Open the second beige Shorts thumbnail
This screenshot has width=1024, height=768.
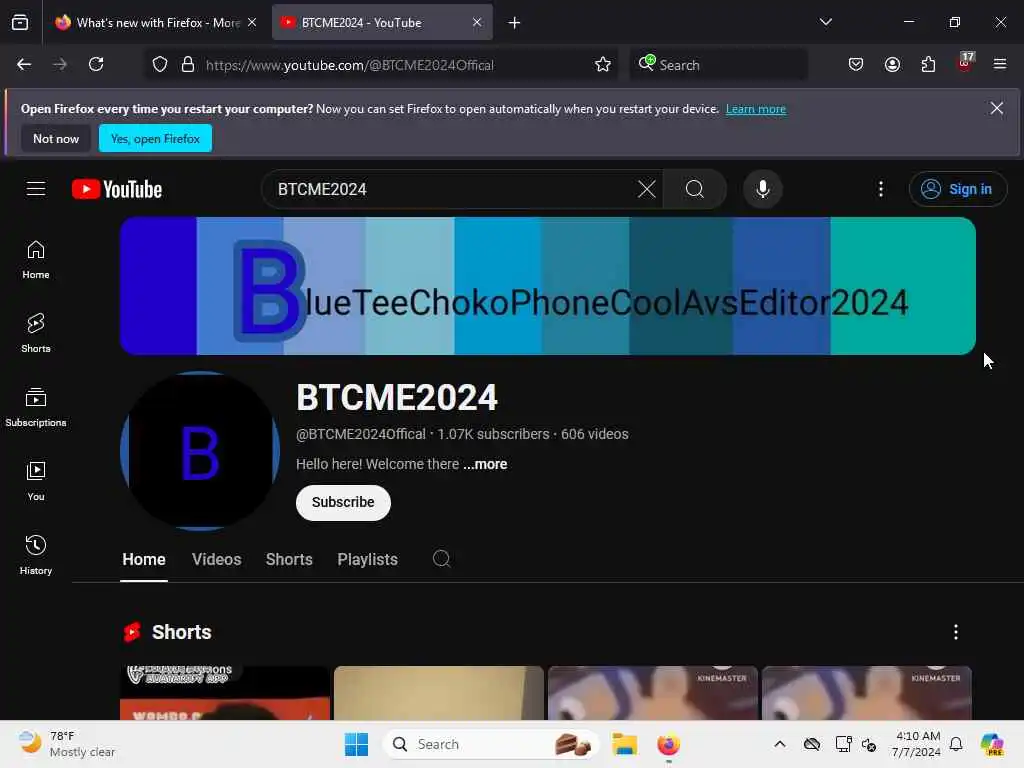click(x=438, y=693)
